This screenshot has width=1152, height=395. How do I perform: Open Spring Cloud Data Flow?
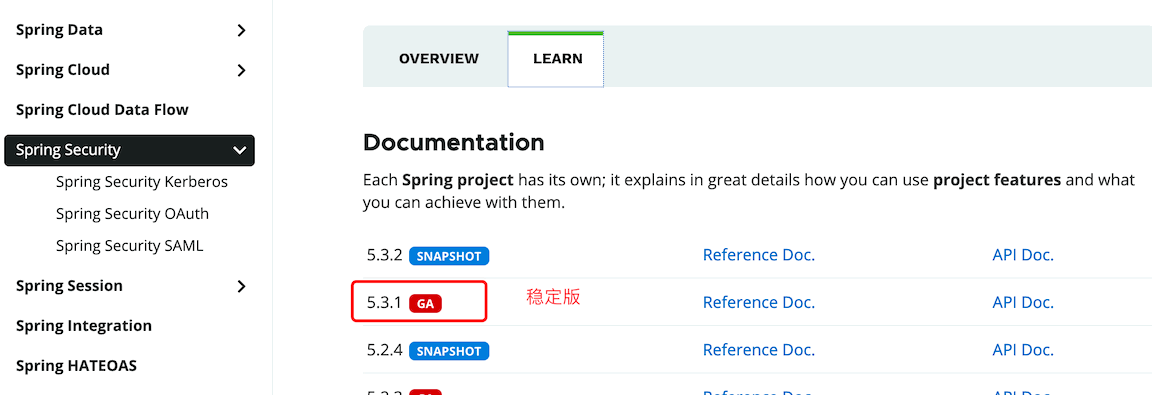point(102,109)
